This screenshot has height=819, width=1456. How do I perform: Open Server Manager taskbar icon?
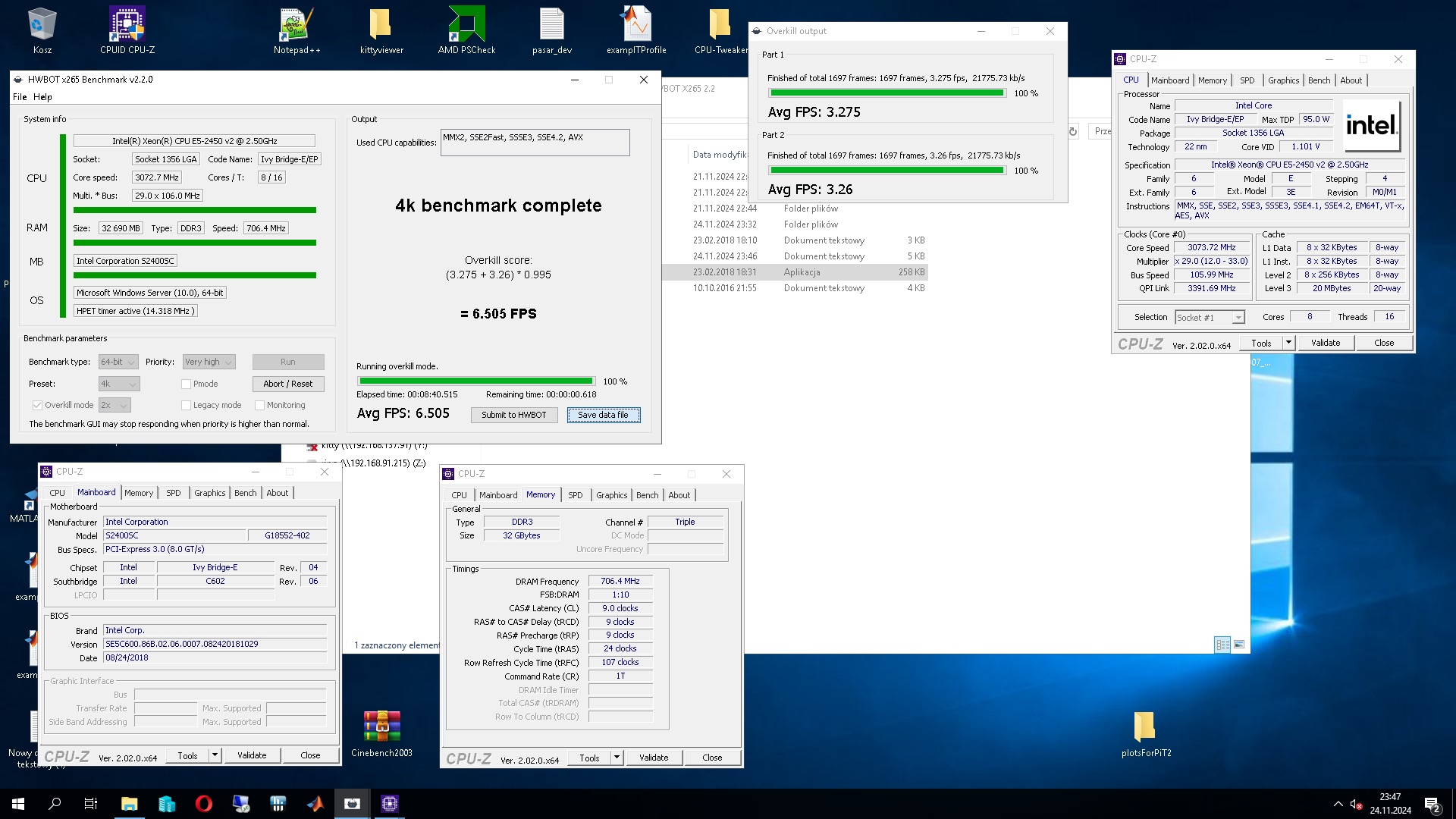pos(166,804)
